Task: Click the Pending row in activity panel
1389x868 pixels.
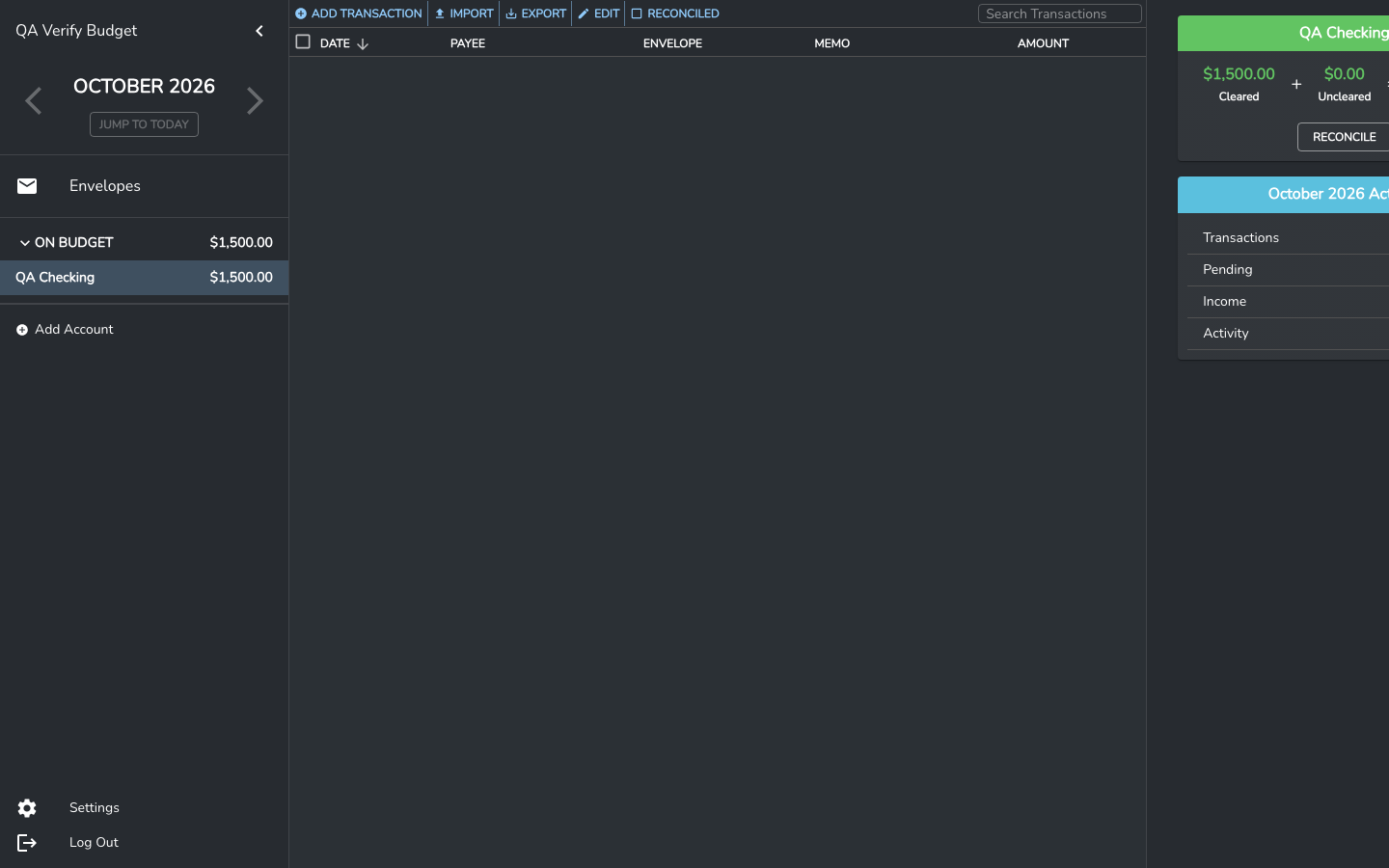Action: [1288, 270]
